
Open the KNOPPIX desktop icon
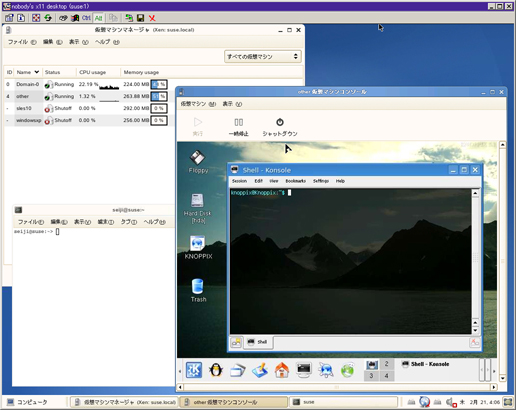(x=198, y=247)
